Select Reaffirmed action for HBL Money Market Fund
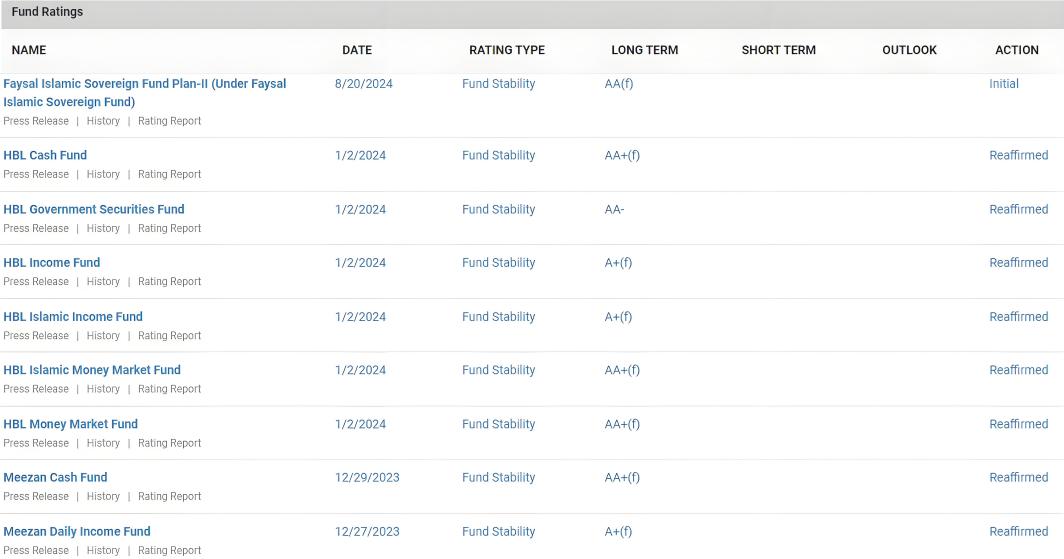Screen dimensions: 1064x559 pos(1019,424)
